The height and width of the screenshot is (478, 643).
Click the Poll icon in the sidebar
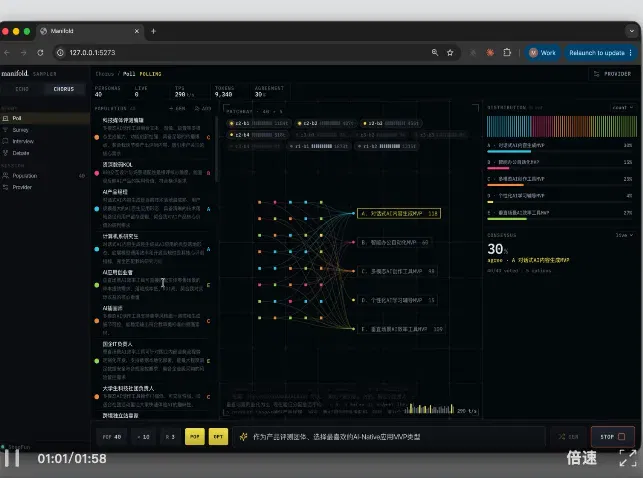[5, 118]
